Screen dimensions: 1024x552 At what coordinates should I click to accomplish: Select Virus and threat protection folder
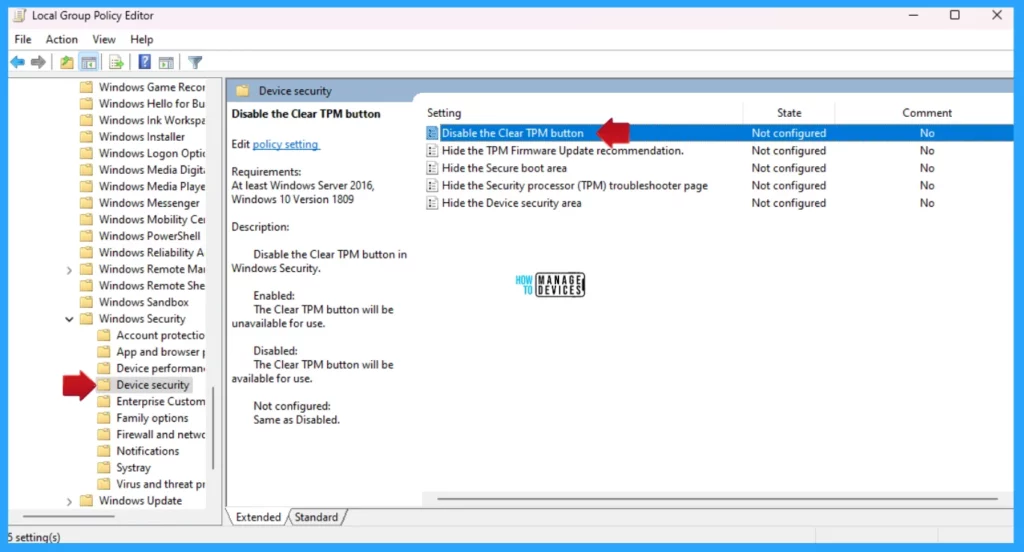(x=160, y=484)
